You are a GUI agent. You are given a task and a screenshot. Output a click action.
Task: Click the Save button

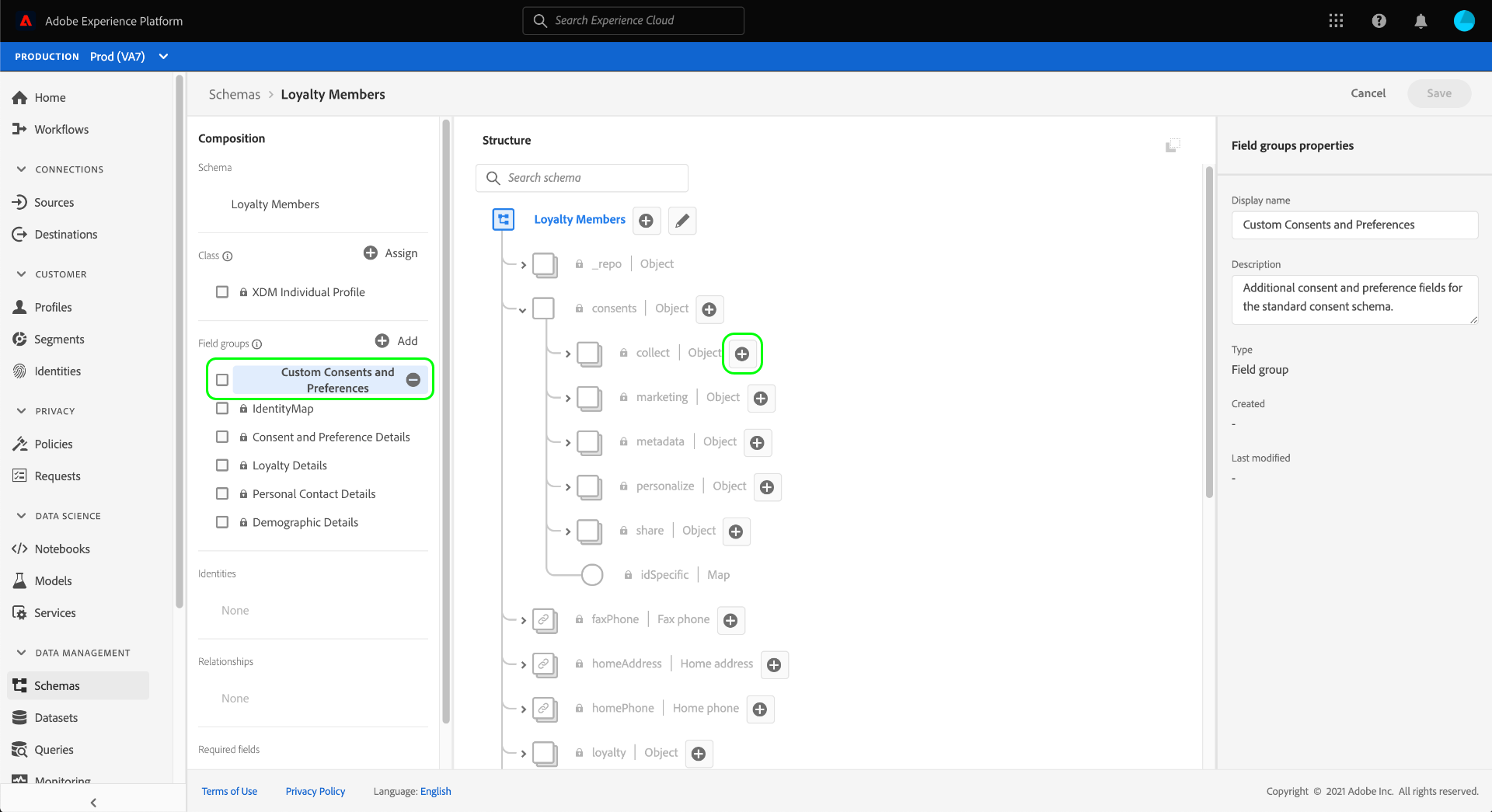(x=1439, y=93)
